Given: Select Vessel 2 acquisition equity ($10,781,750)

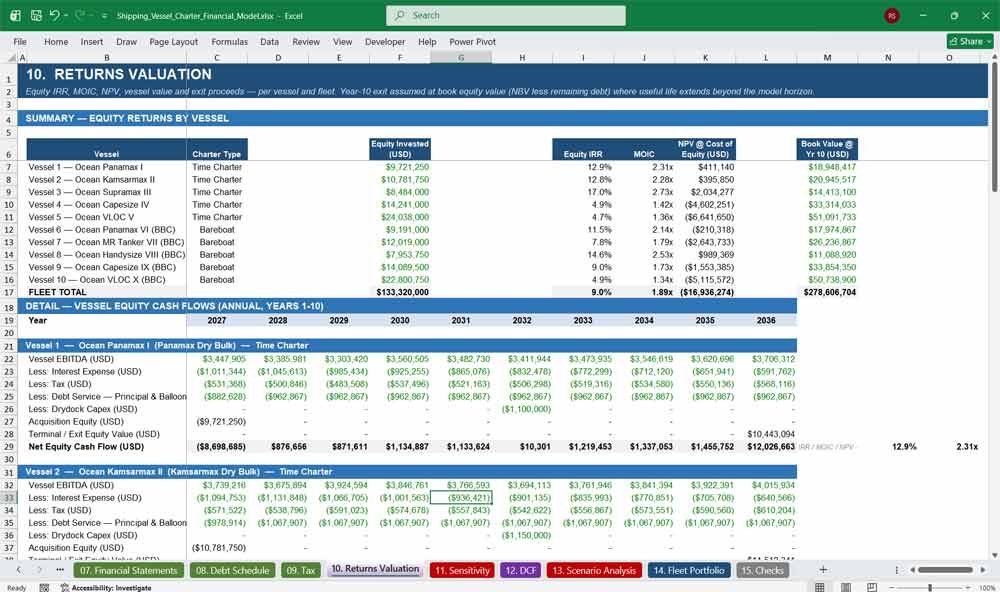Looking at the screenshot, I should 217,548.
